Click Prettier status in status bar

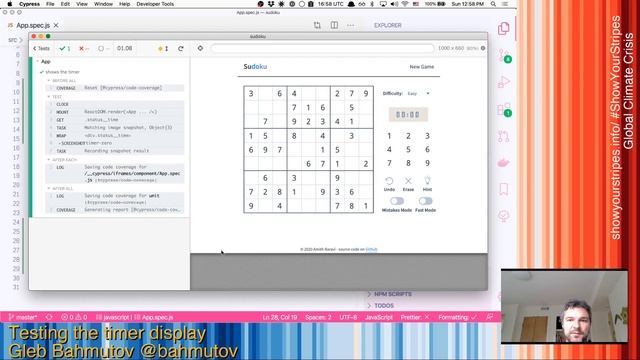(x=415, y=317)
